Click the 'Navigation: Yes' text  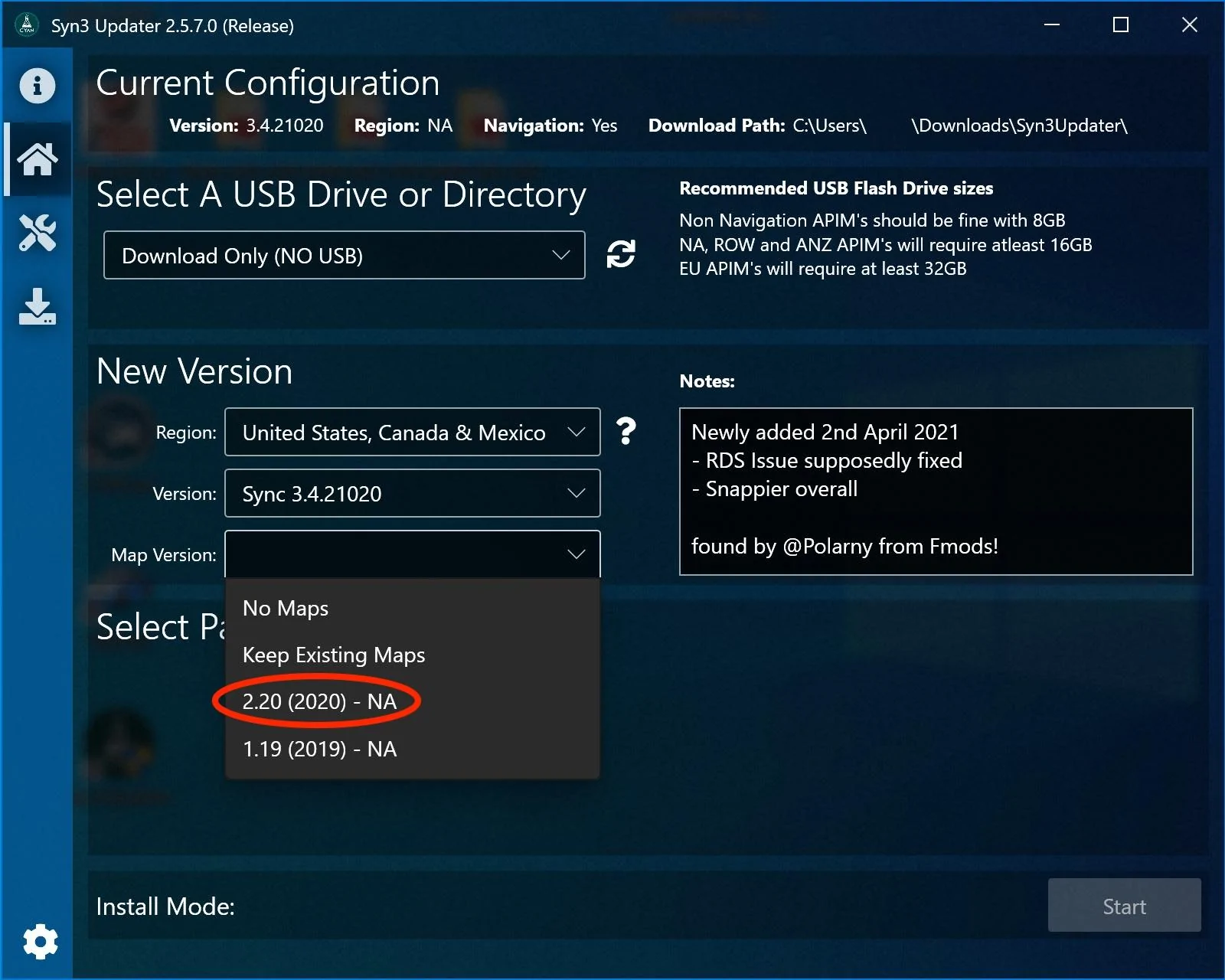point(550,126)
